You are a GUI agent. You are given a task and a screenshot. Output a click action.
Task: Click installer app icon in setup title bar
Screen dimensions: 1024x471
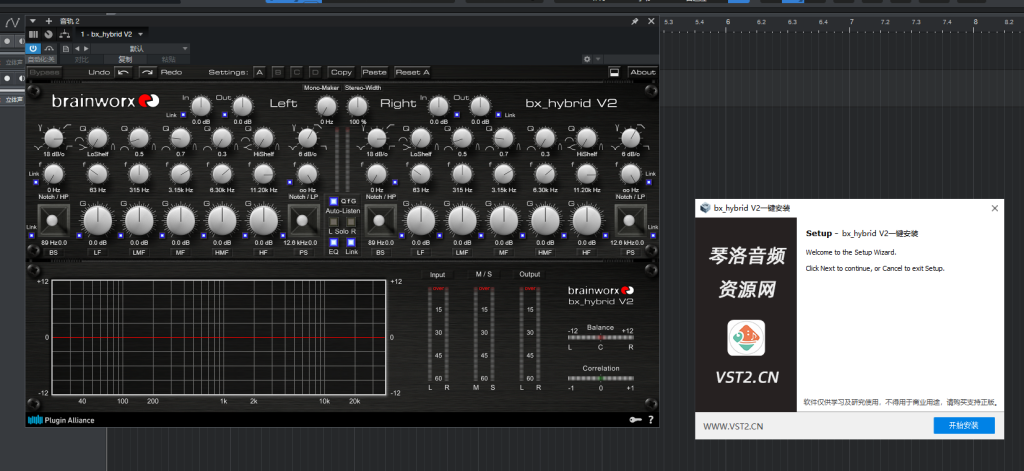tap(705, 208)
